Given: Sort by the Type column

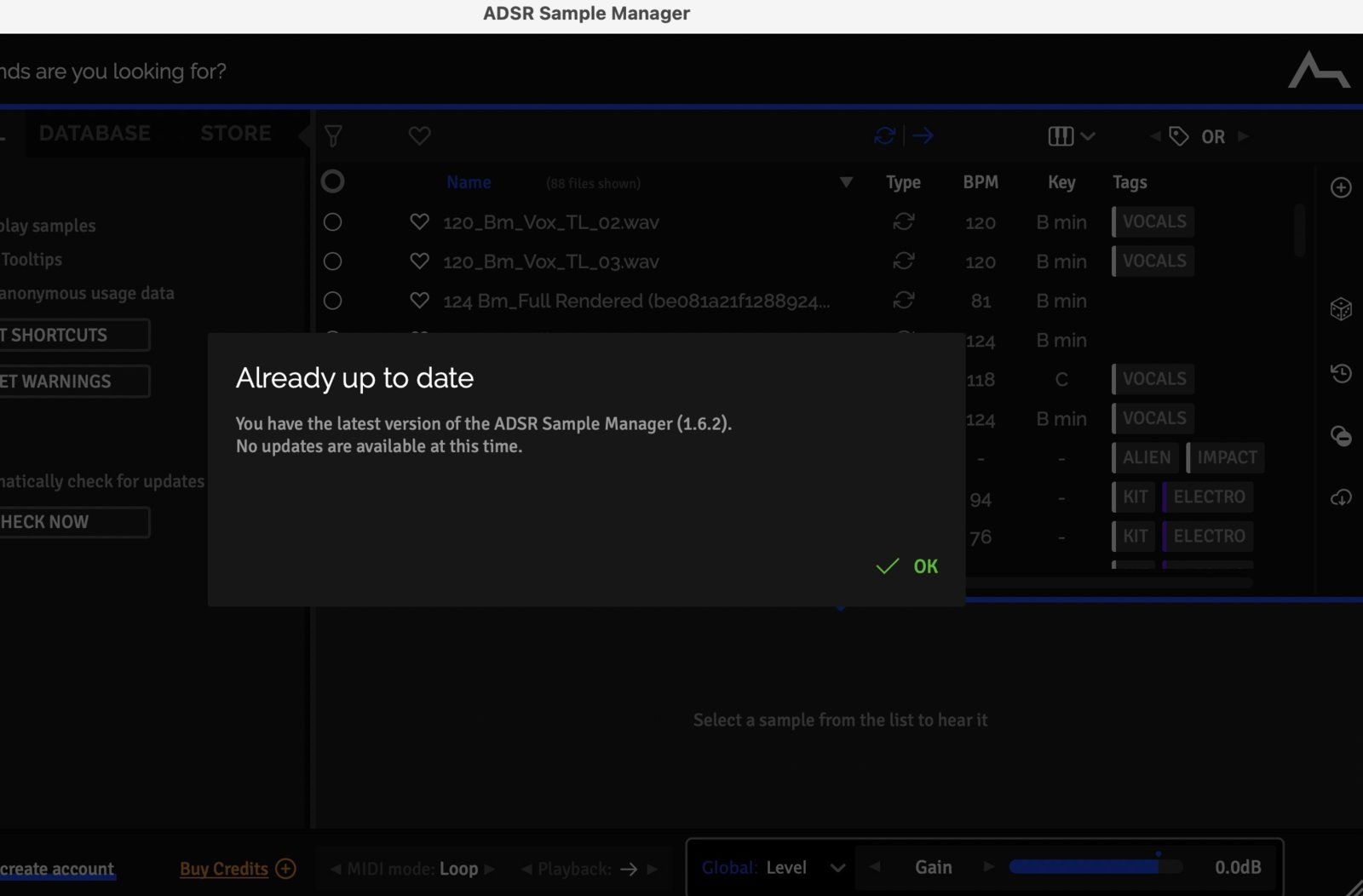Looking at the screenshot, I should [903, 182].
